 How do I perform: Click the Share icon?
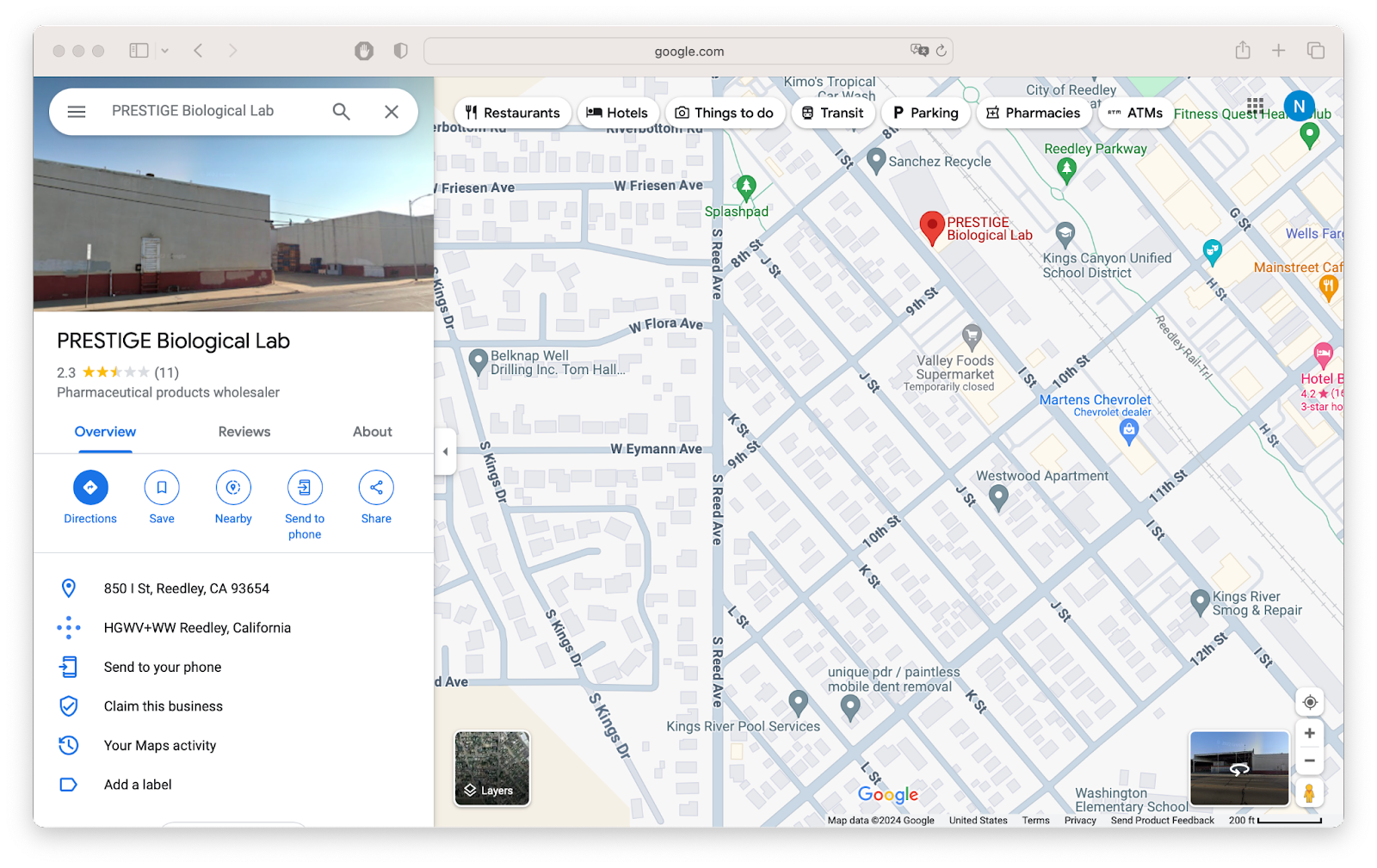click(376, 488)
